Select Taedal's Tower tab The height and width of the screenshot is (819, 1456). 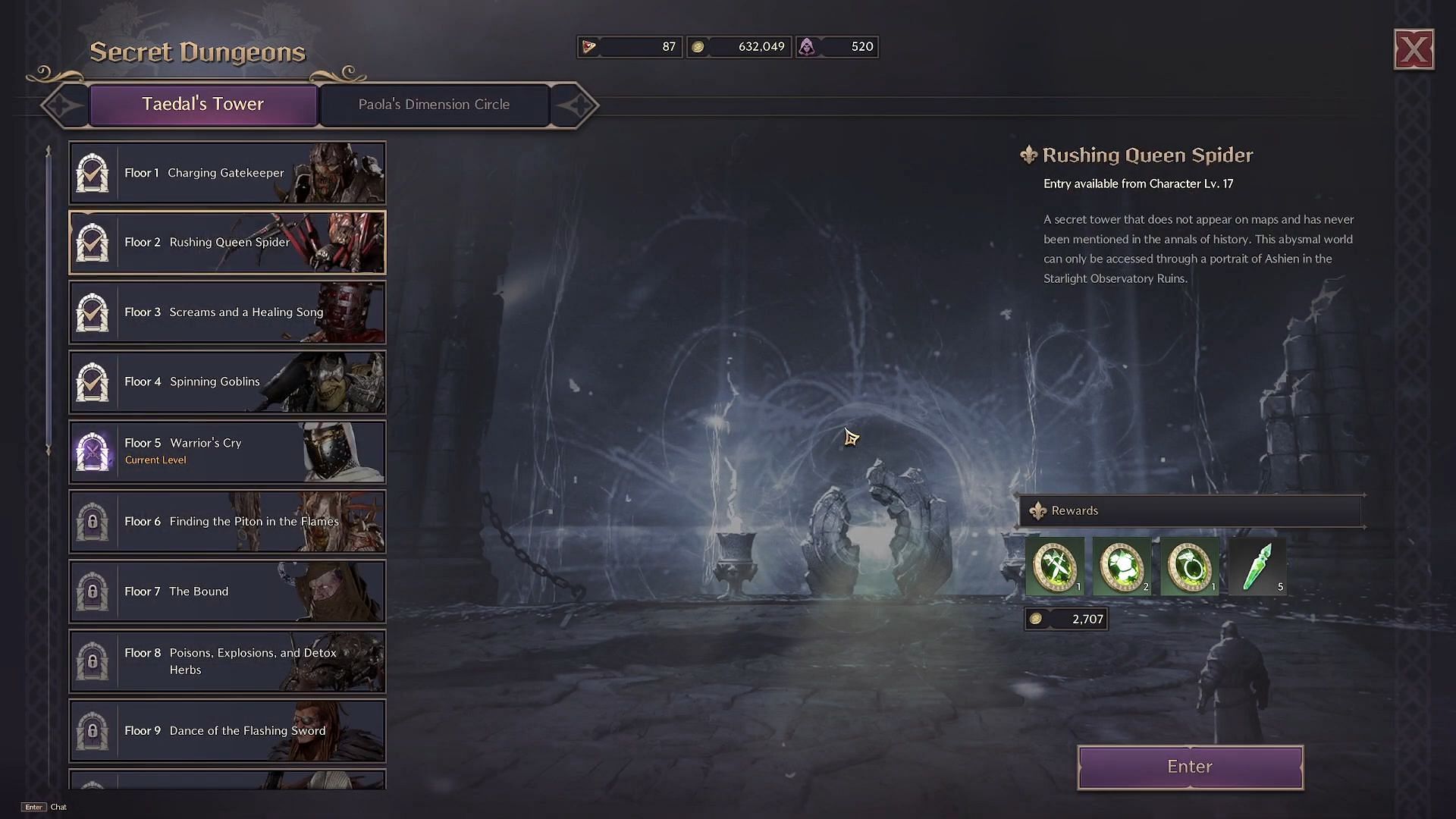click(202, 103)
